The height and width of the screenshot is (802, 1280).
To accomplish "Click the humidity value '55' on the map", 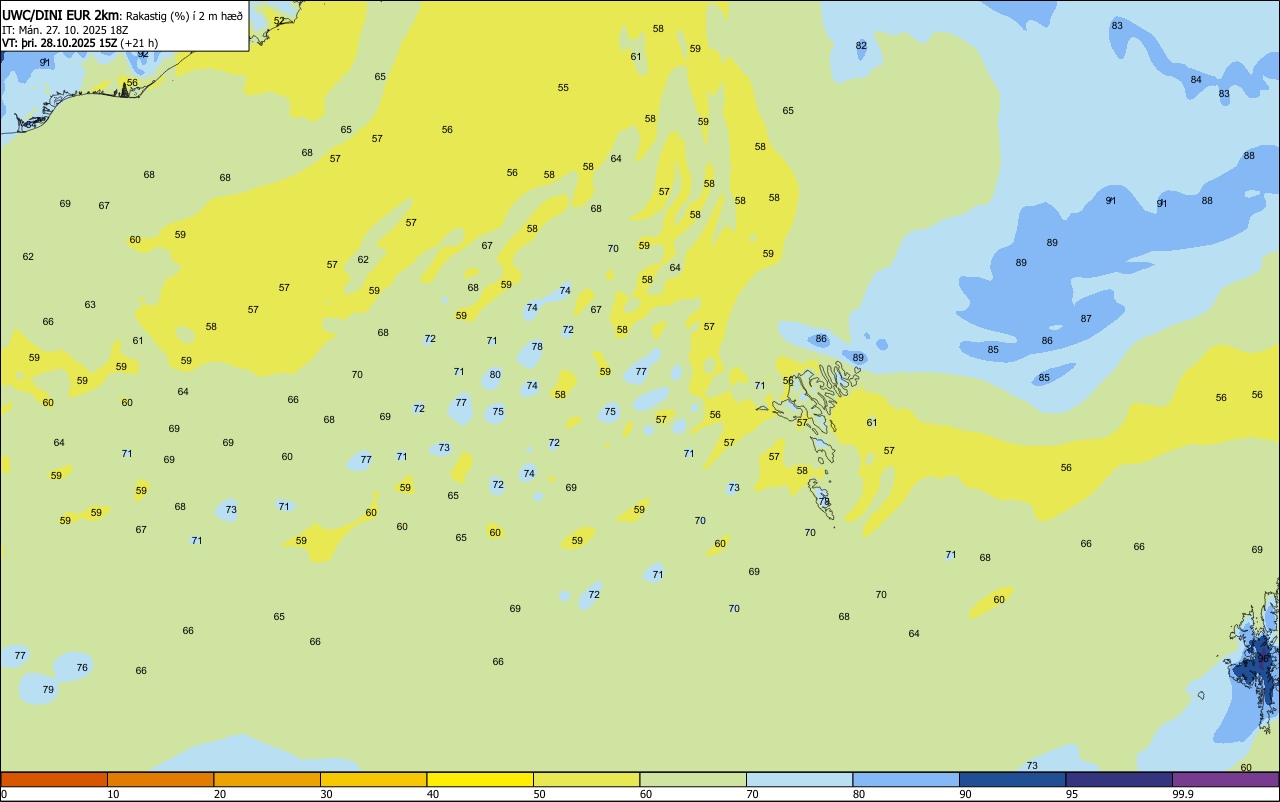I will [x=563, y=88].
